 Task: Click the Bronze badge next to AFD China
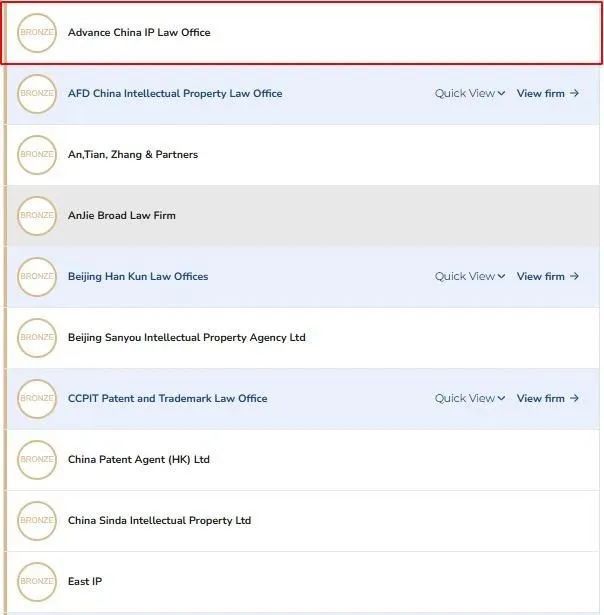click(x=37, y=94)
